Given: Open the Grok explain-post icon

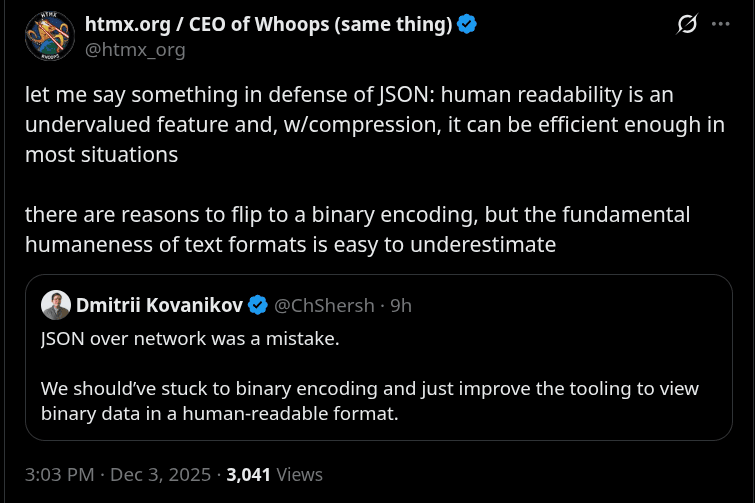Looking at the screenshot, I should pyautogui.click(x=687, y=25).
